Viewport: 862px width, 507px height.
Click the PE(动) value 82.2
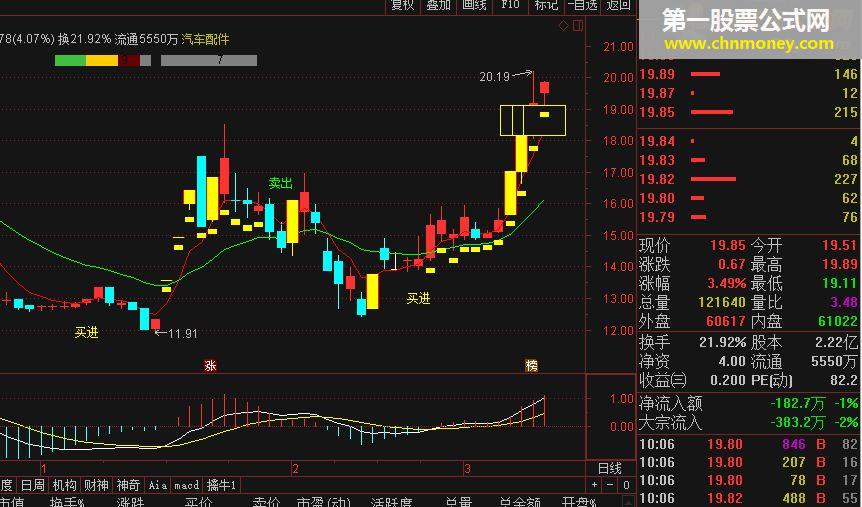tap(844, 380)
